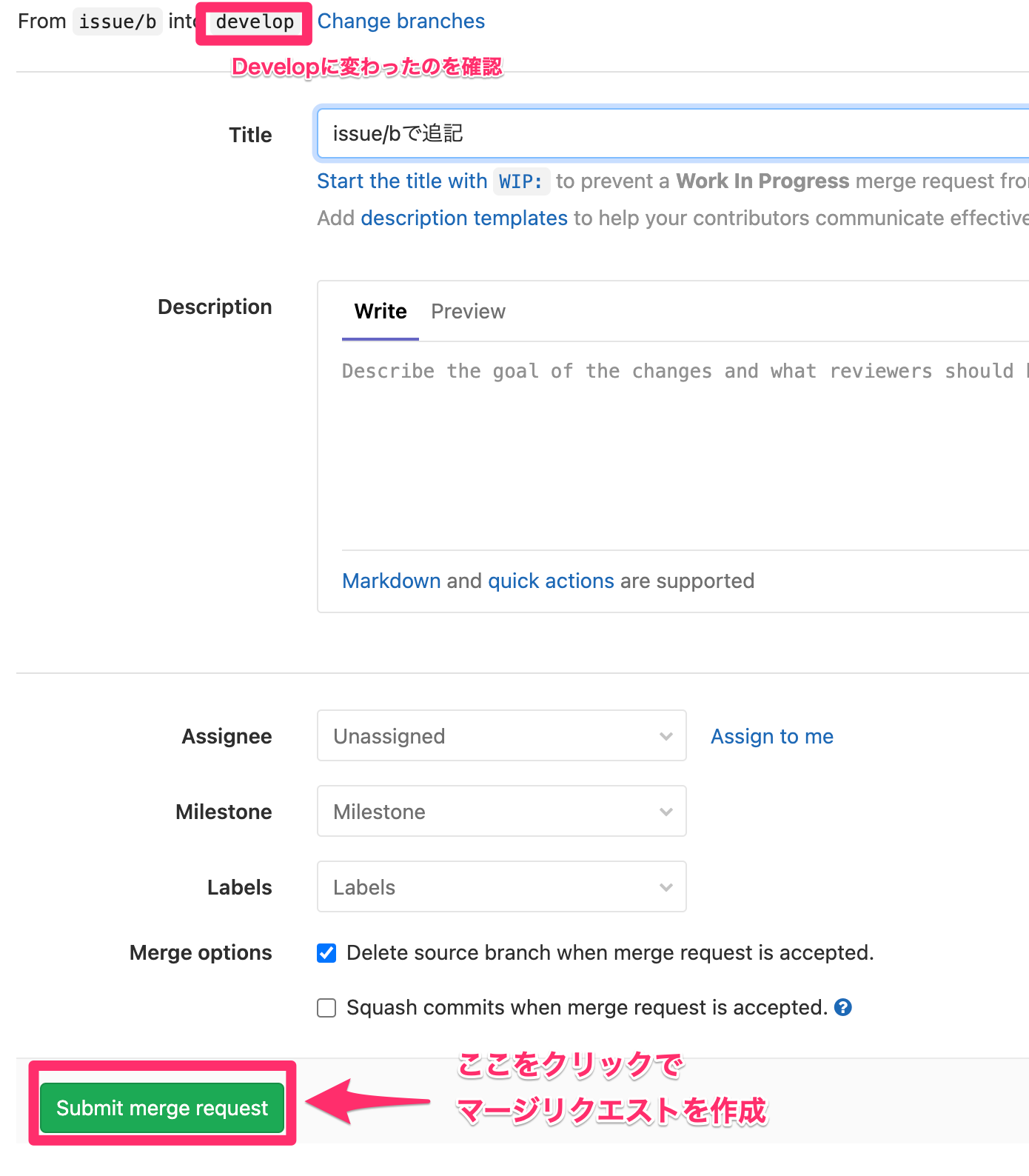Click the Description field label
This screenshot has width=1029, height=1176.
click(x=215, y=307)
